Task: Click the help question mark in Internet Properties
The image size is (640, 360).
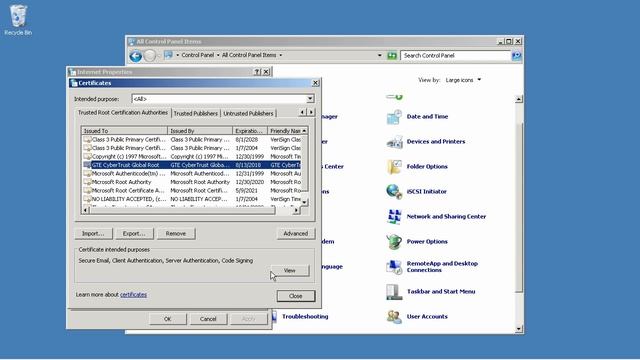Action: [257, 72]
